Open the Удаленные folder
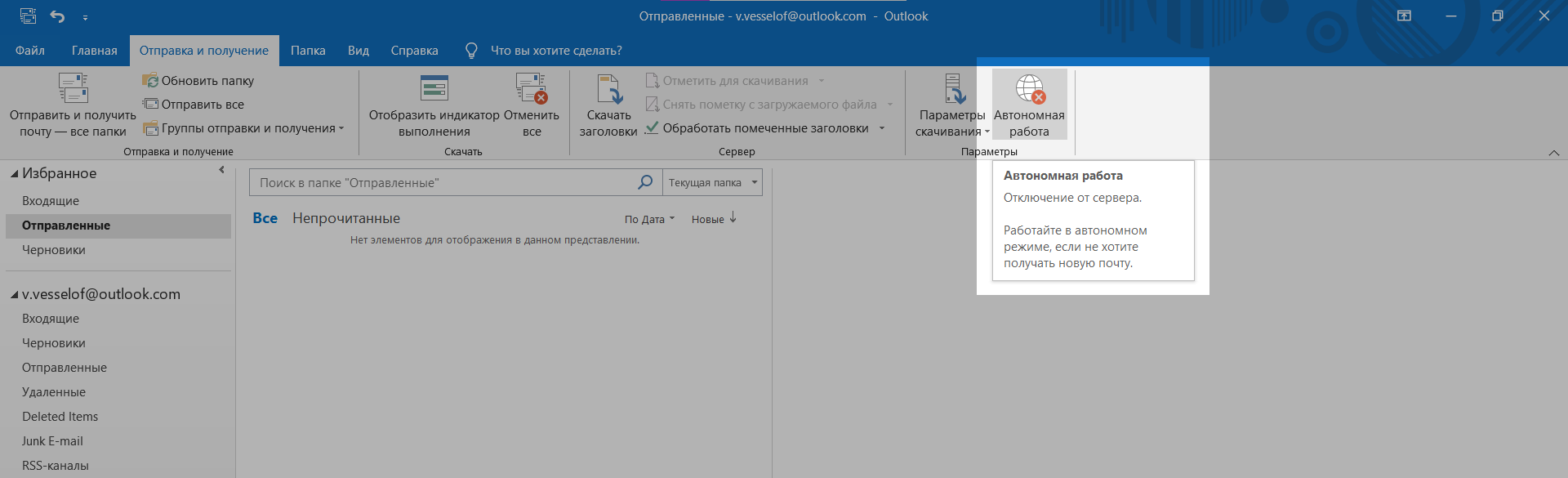The width and height of the screenshot is (1568, 478). point(54,392)
